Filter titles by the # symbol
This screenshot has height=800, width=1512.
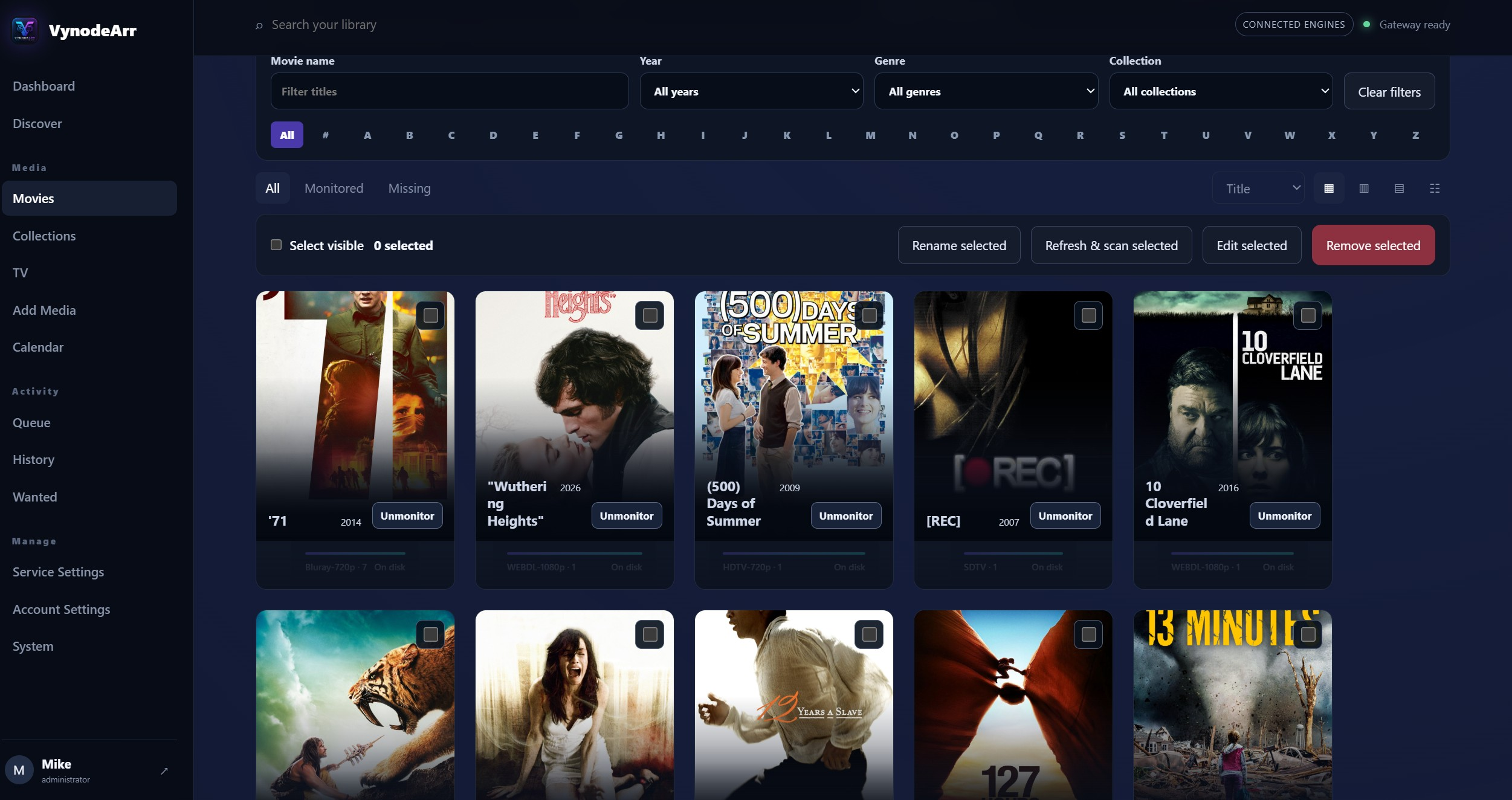pyautogui.click(x=326, y=135)
